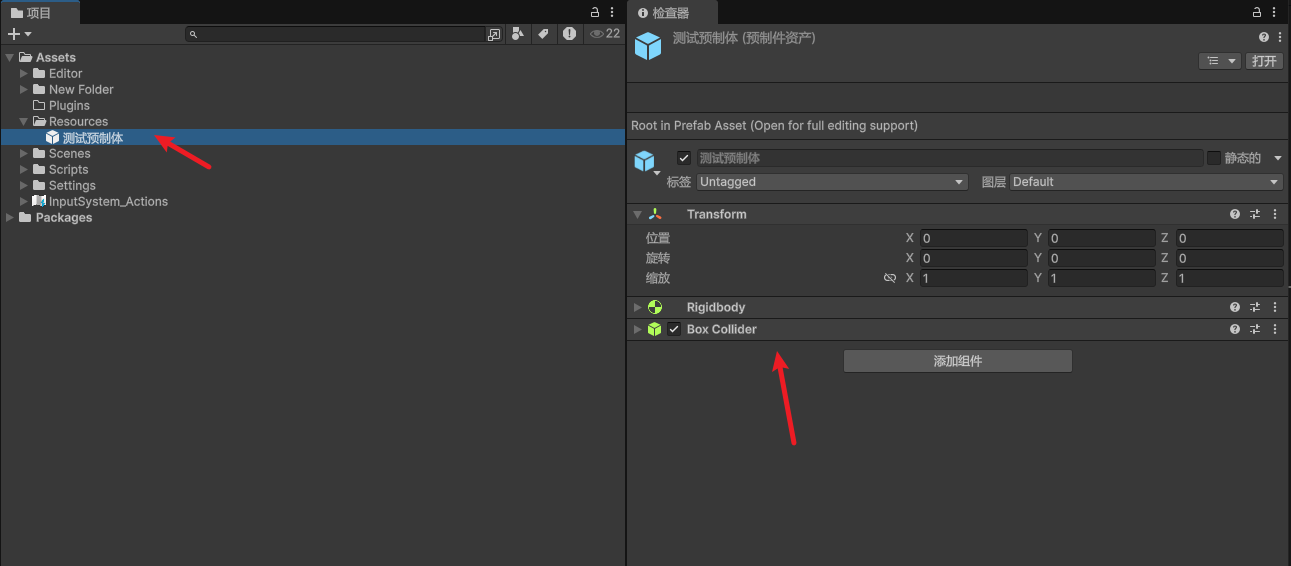Expand the Scenes folder arrow
1291x566 pixels.
point(24,154)
